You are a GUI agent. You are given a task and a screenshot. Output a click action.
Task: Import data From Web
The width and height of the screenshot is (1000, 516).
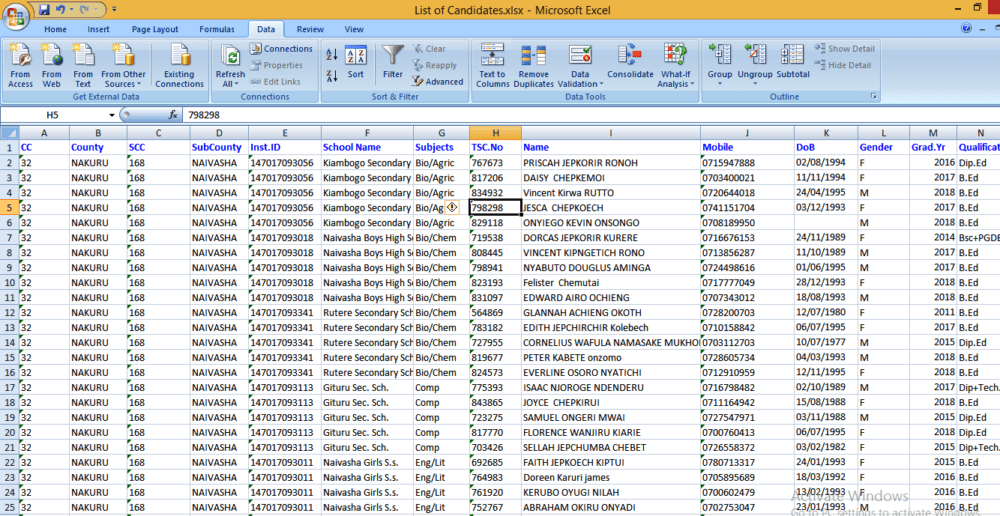pyautogui.click(x=52, y=66)
